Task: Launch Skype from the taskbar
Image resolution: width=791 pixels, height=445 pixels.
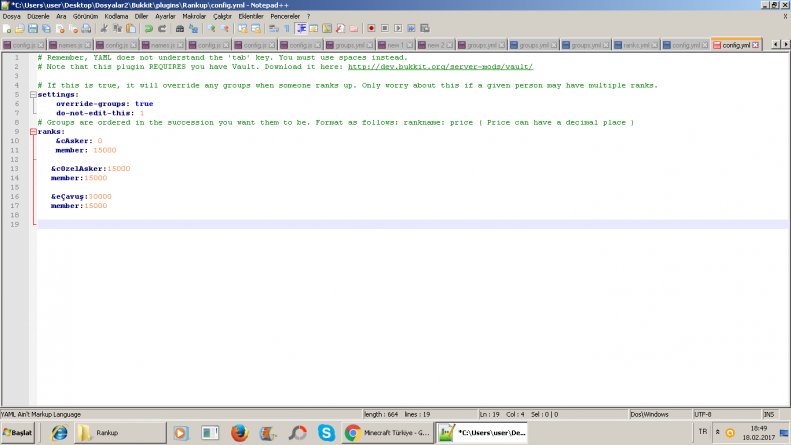Action: coord(326,433)
